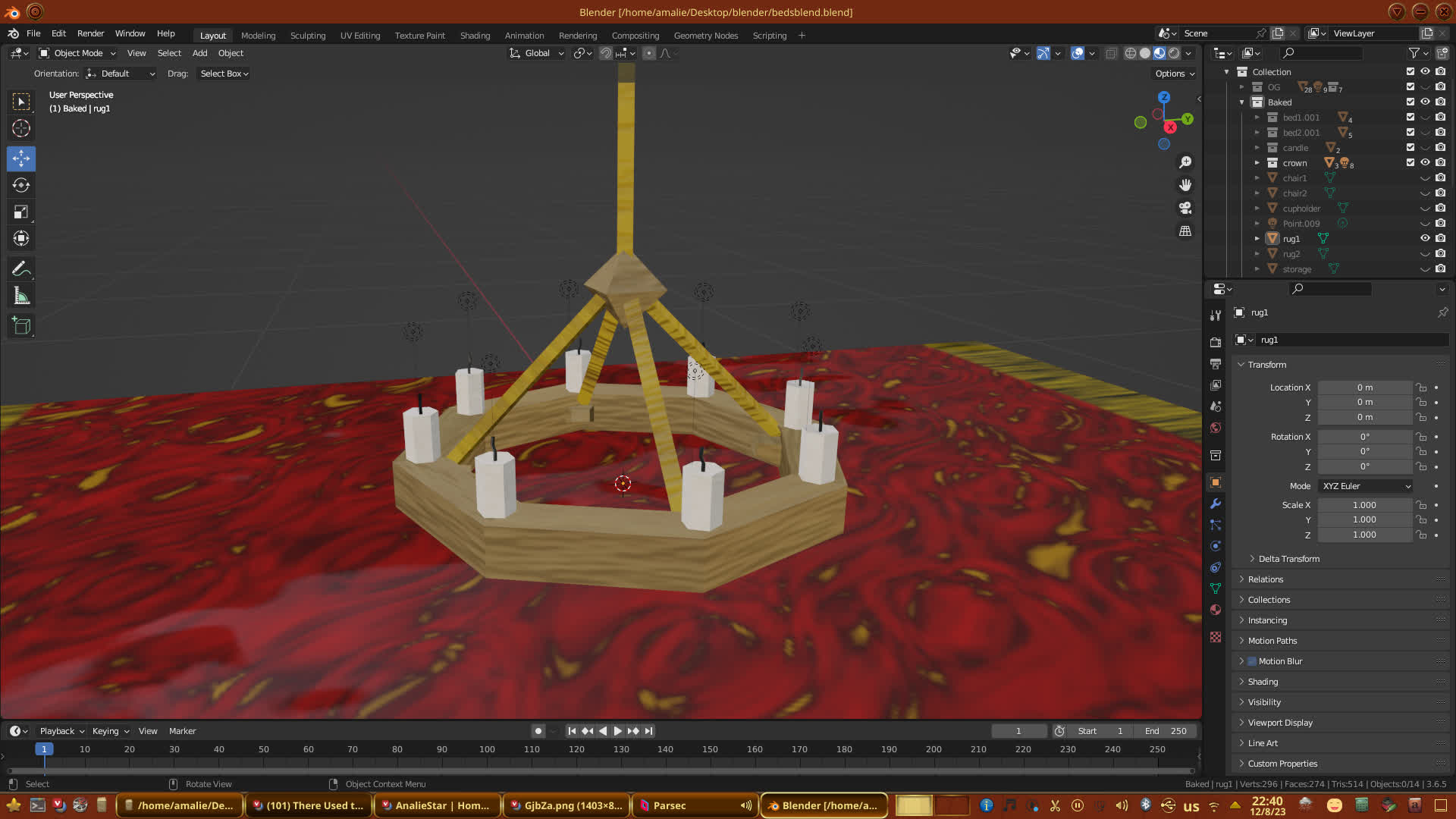Open the Render menu
This screenshot has width=1456, height=819.
point(90,33)
